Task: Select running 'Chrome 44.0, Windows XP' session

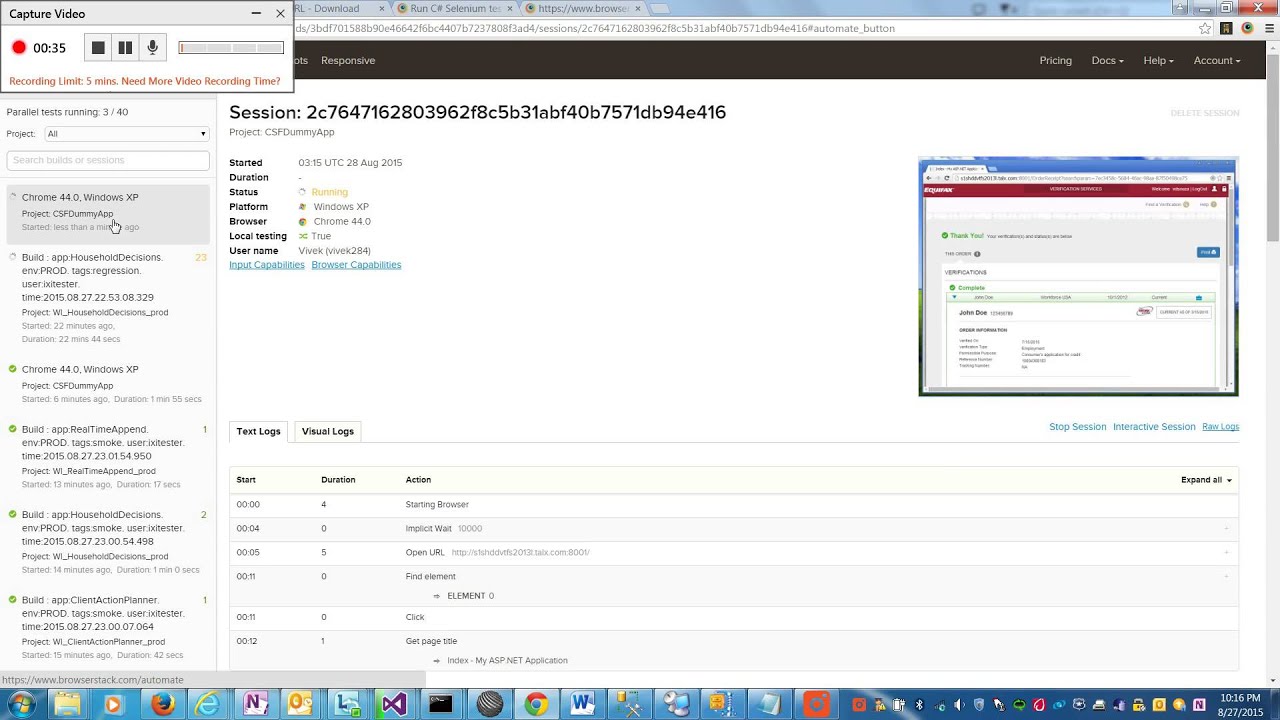Action: (x=108, y=212)
